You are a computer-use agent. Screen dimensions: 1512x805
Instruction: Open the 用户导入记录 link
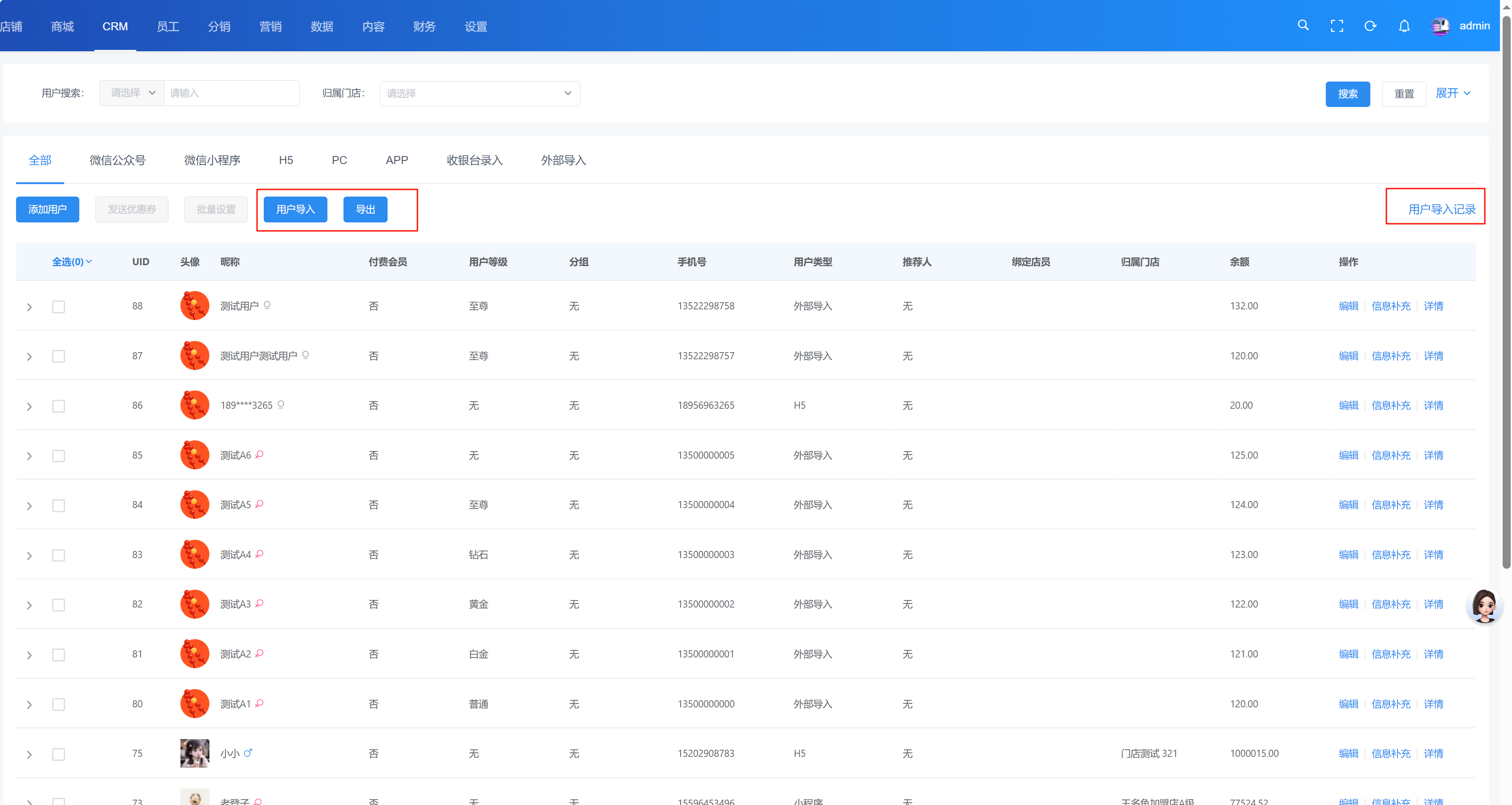(x=1441, y=209)
